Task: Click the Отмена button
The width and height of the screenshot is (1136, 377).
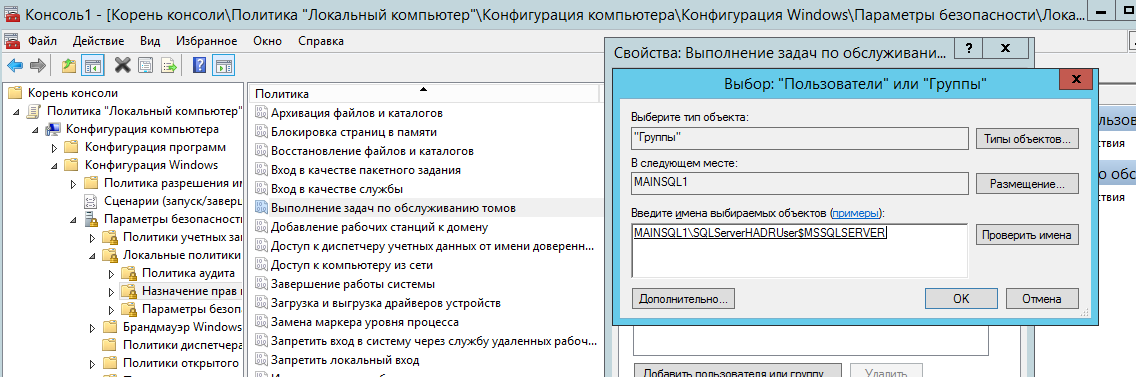Action: [1042, 298]
